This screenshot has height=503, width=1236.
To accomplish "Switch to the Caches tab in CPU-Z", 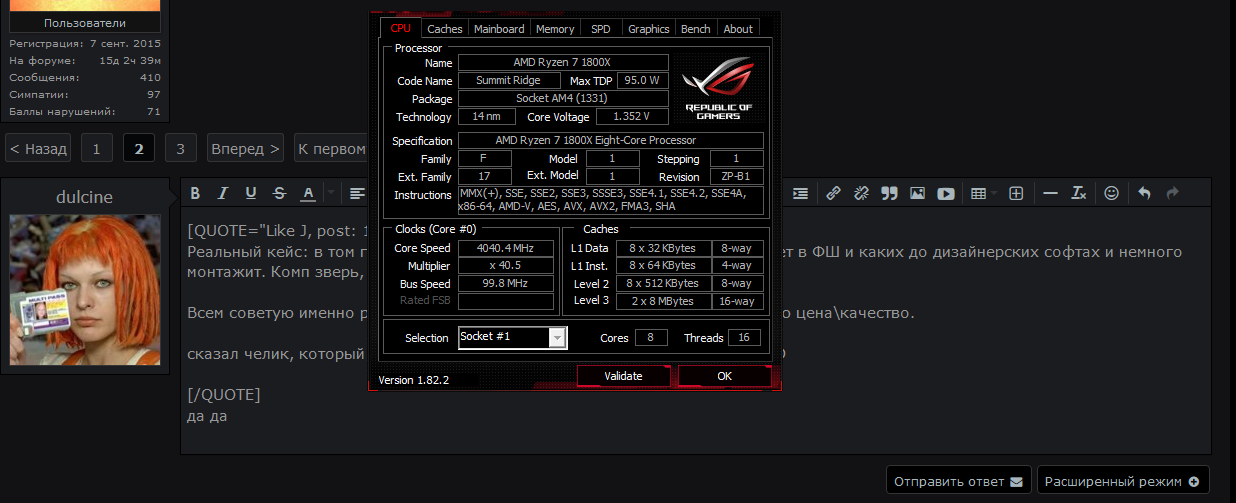I will [445, 29].
